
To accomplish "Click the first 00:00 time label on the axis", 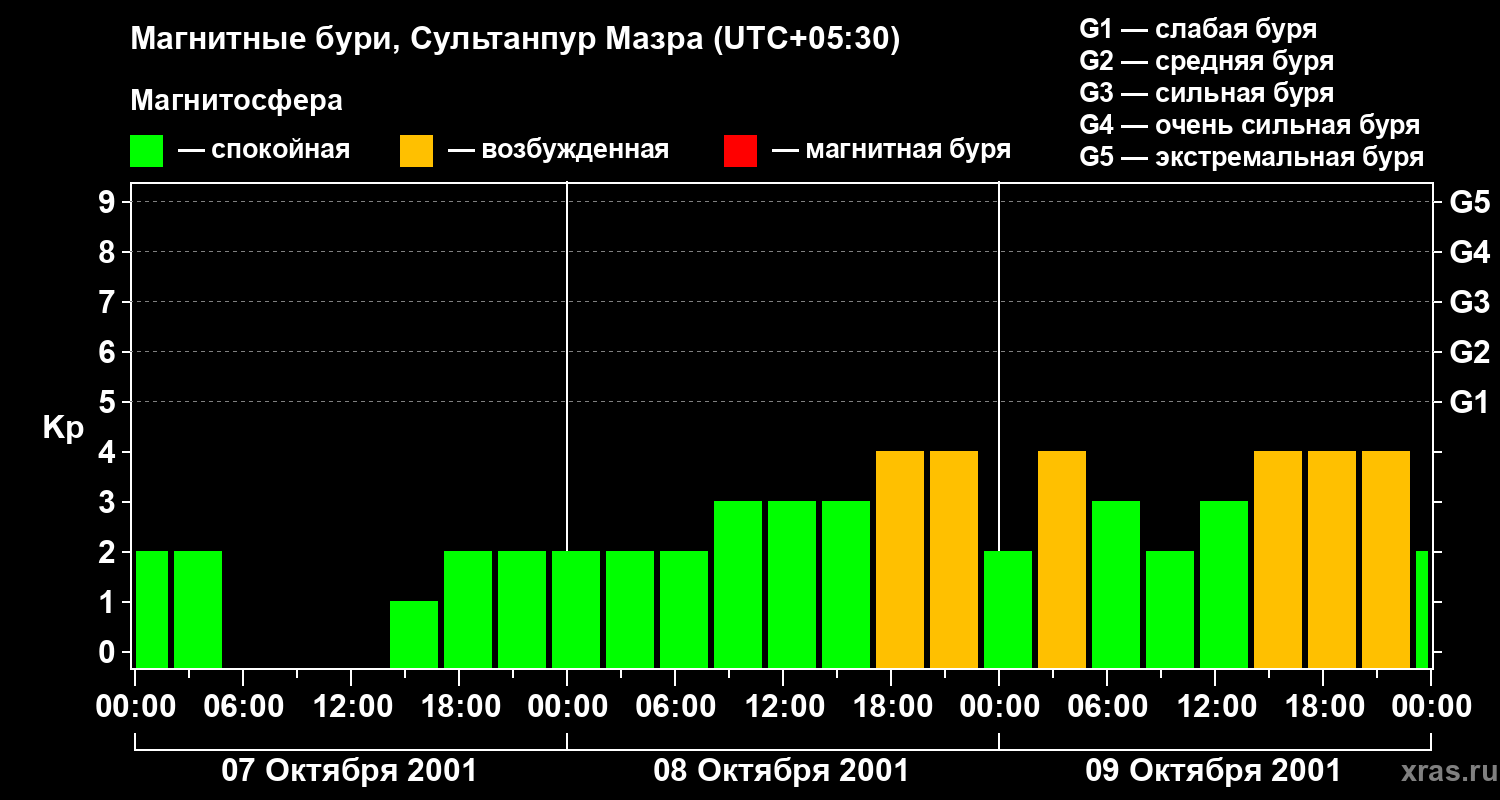I will (135, 706).
